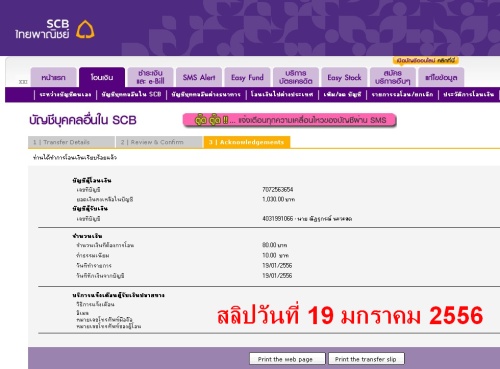Switch to the SMS Alert tab

[x=199, y=77]
